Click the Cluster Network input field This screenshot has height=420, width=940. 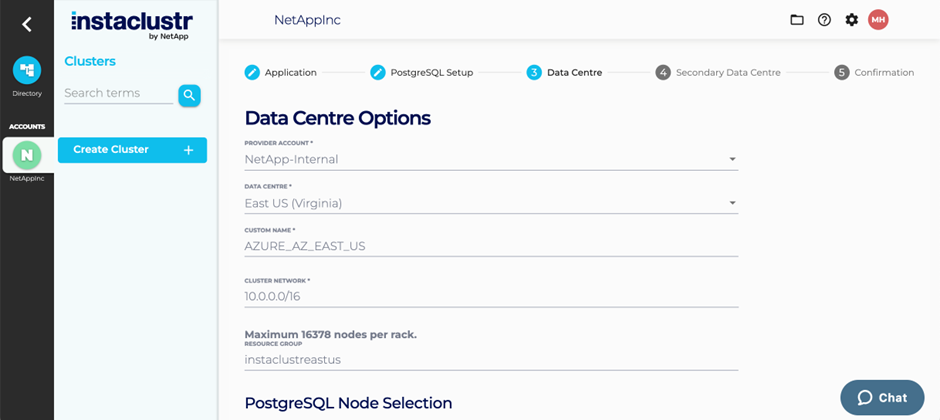point(491,296)
